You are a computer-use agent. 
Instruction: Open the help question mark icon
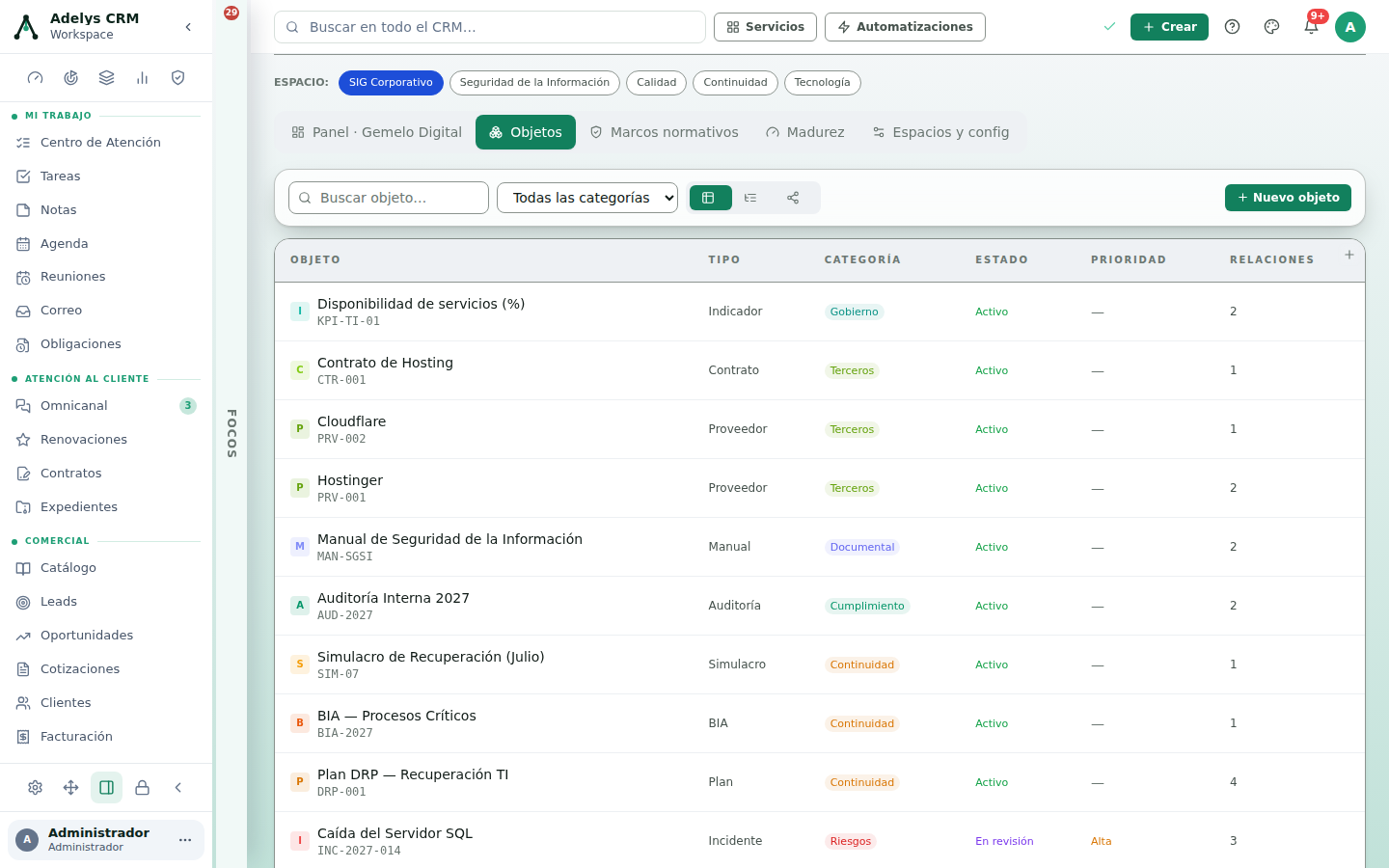(x=1232, y=27)
